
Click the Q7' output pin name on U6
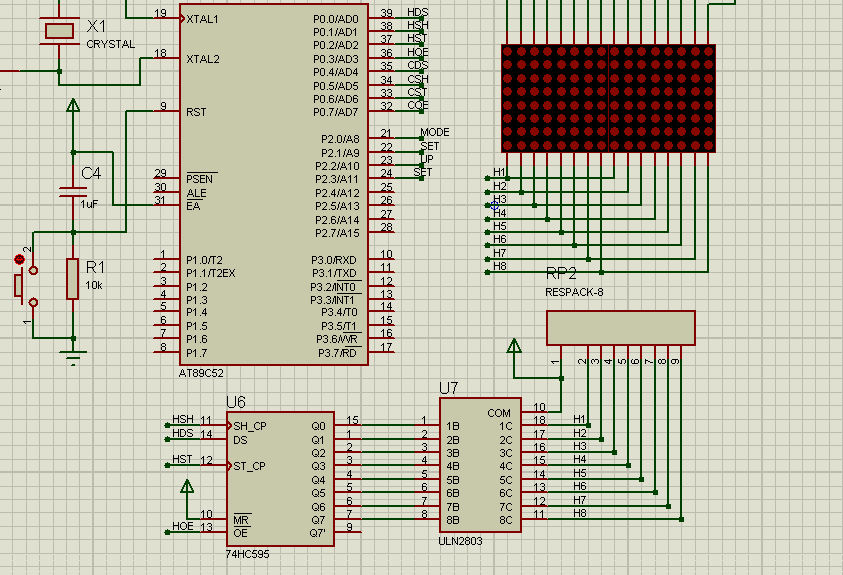318,533
